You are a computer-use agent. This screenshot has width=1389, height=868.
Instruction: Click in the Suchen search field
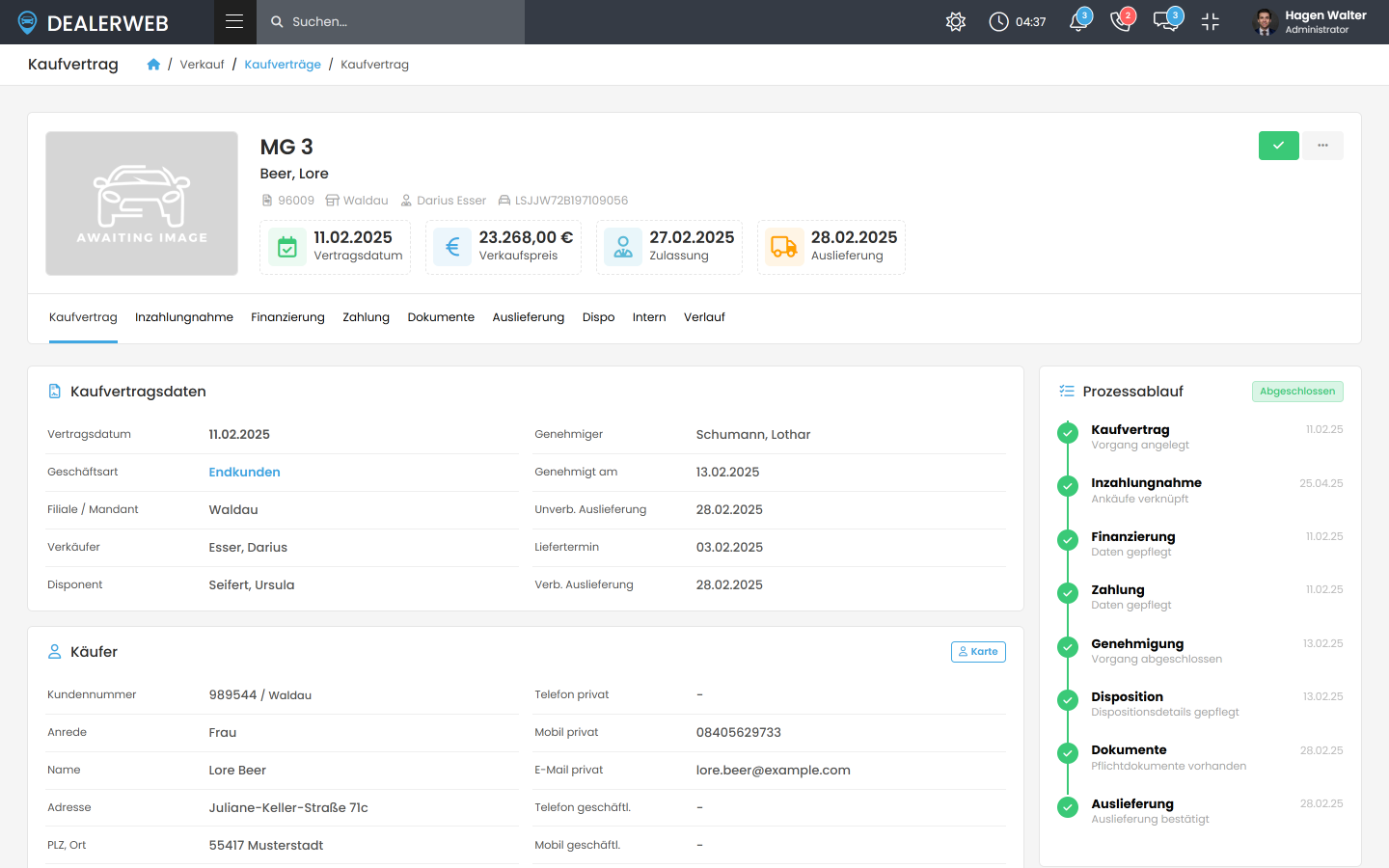391,22
